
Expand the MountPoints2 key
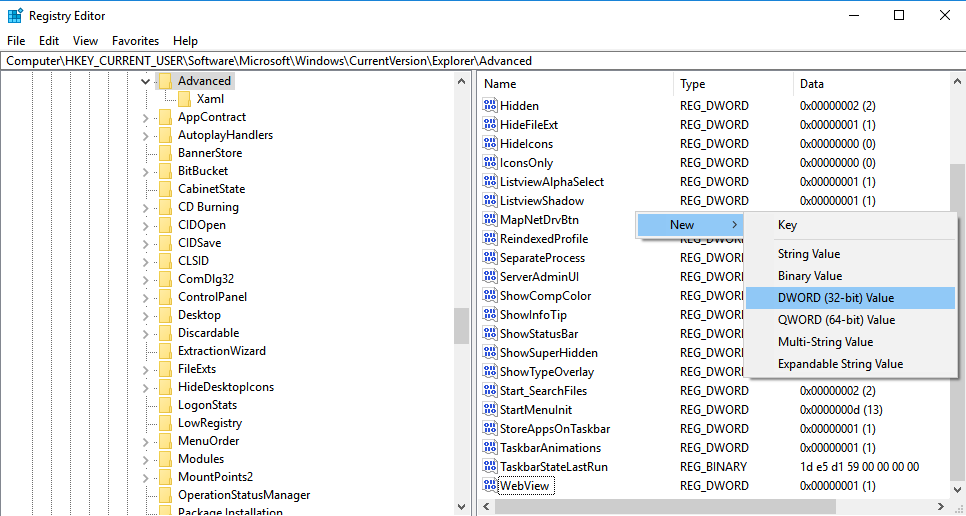[145, 477]
